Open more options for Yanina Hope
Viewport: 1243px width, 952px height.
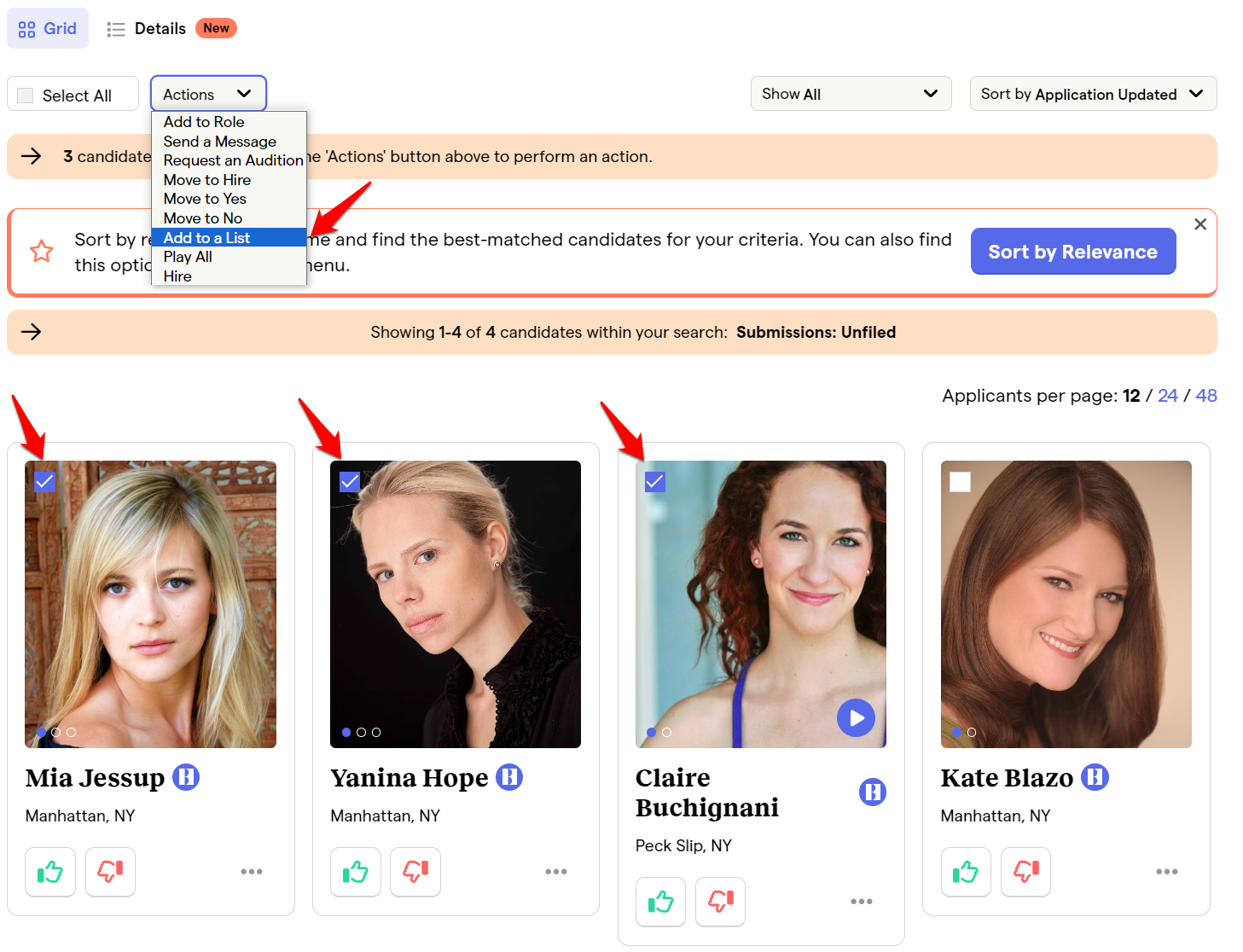[x=556, y=872]
